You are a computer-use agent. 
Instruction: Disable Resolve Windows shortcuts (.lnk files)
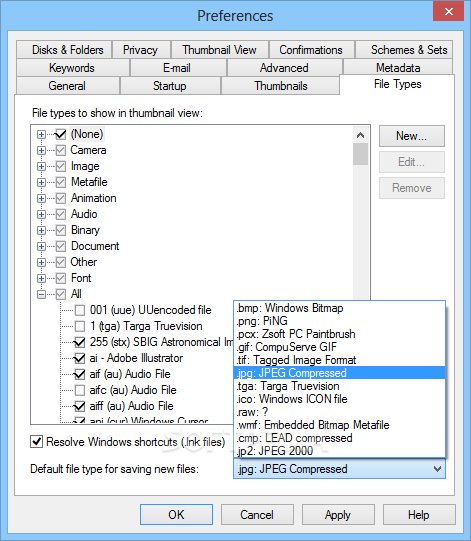point(37,442)
